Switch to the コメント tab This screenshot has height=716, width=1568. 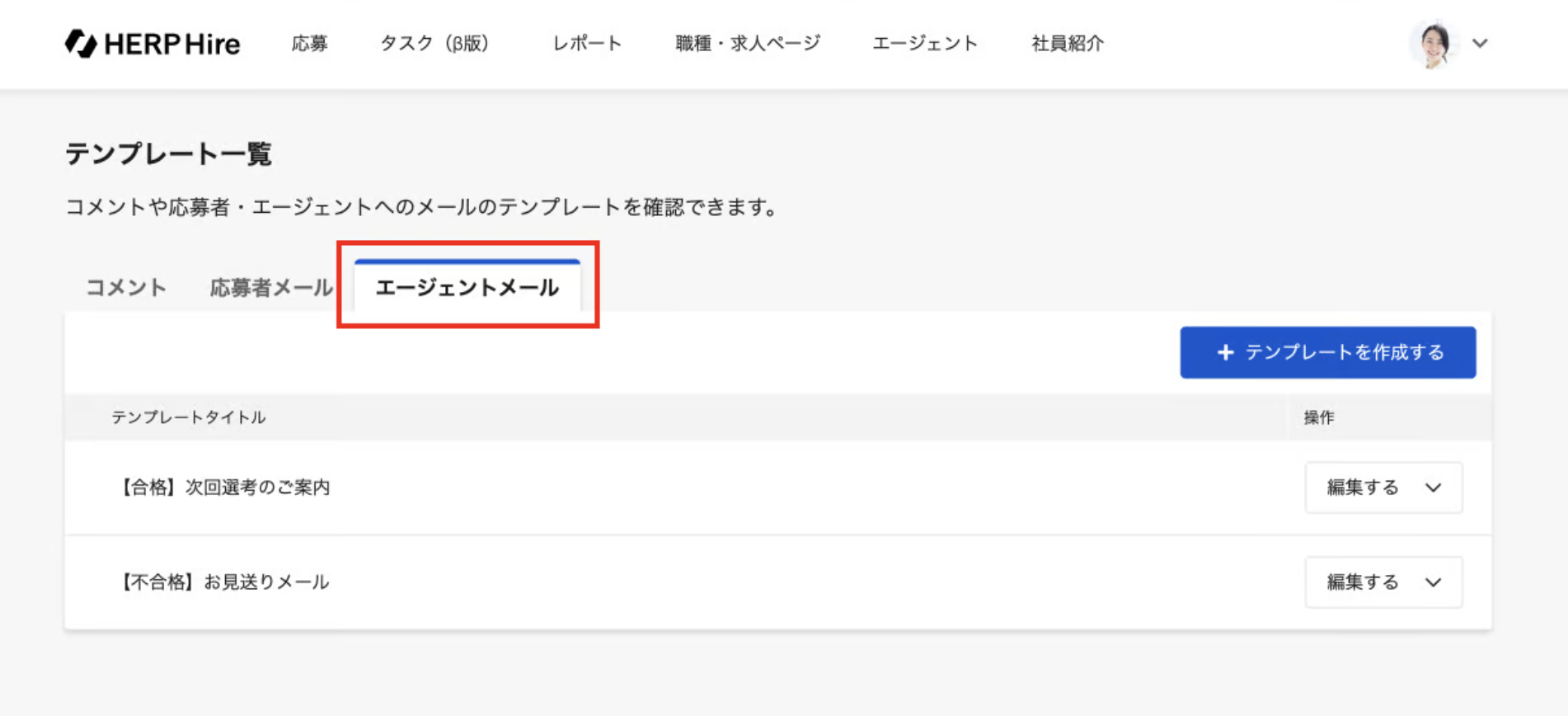point(126,287)
